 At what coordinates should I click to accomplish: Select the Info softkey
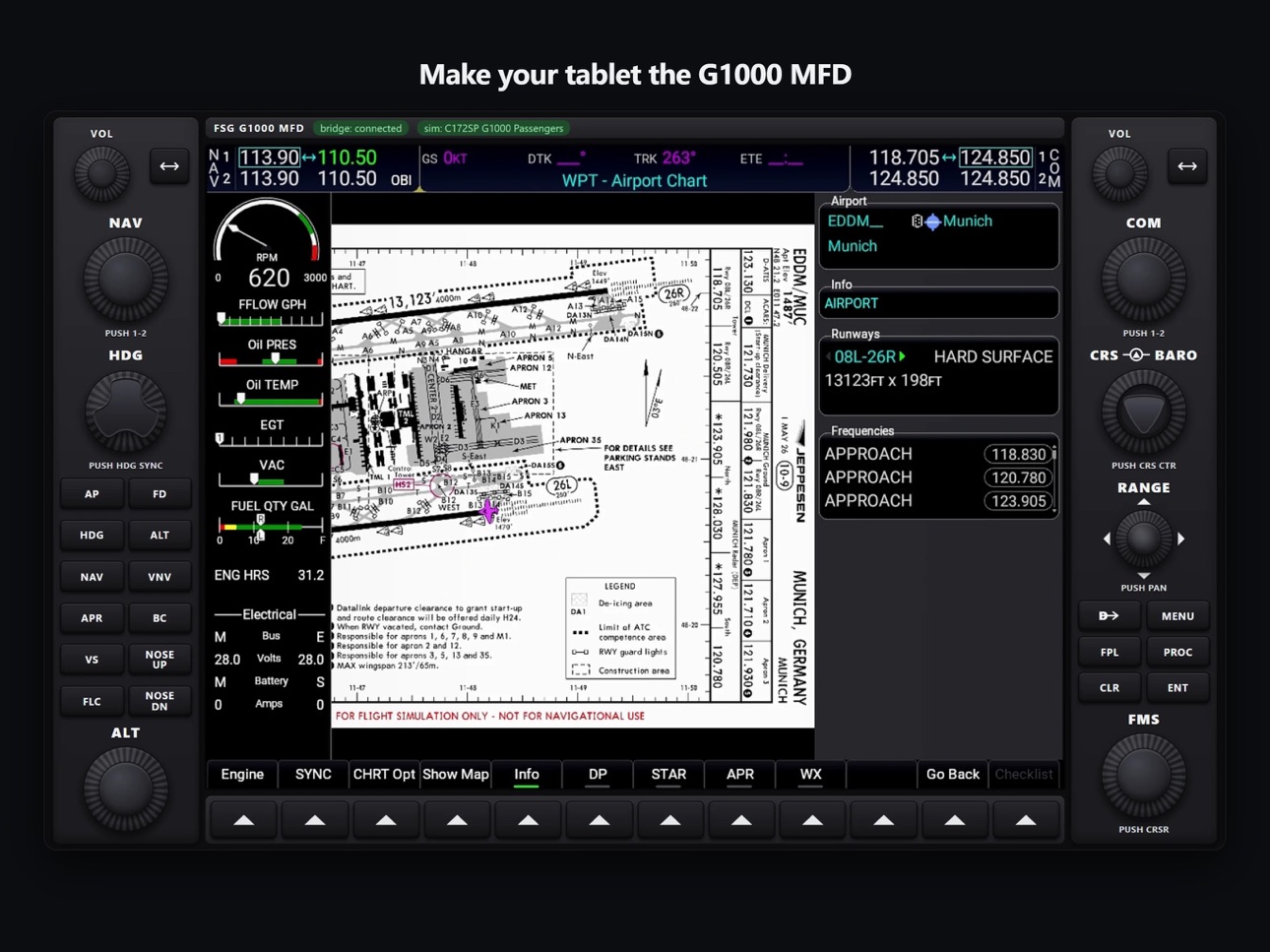click(527, 775)
